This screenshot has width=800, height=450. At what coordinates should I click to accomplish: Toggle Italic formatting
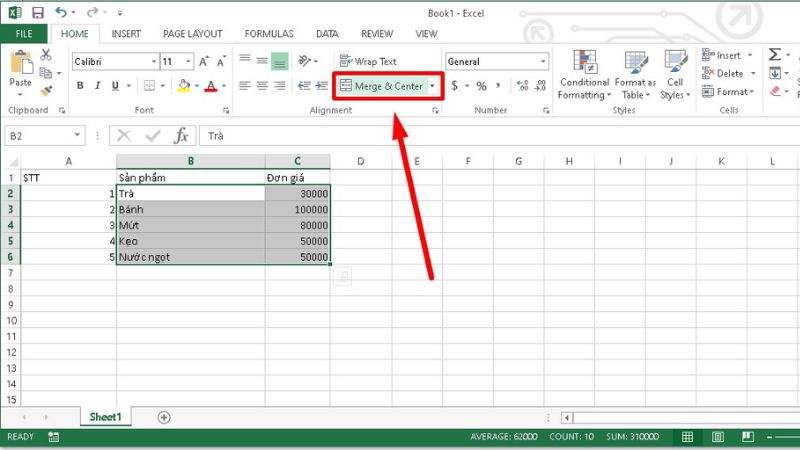point(97,86)
